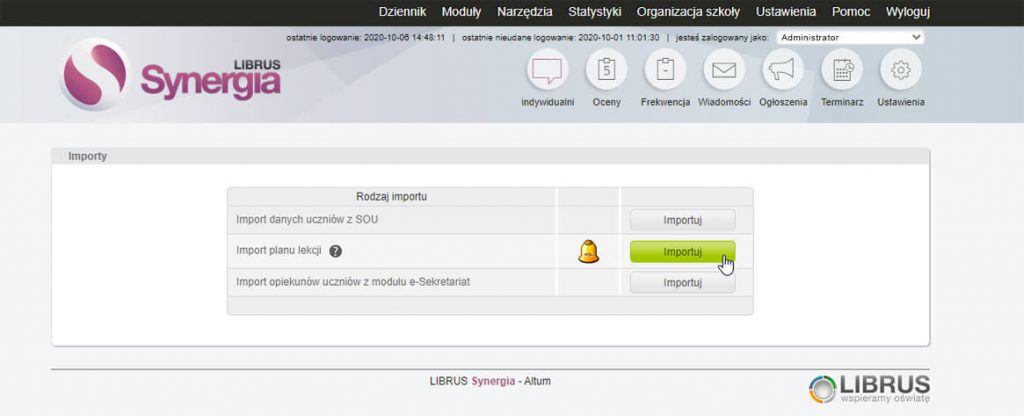Click the LIBRUS footer logo

pyautogui.click(x=869, y=389)
